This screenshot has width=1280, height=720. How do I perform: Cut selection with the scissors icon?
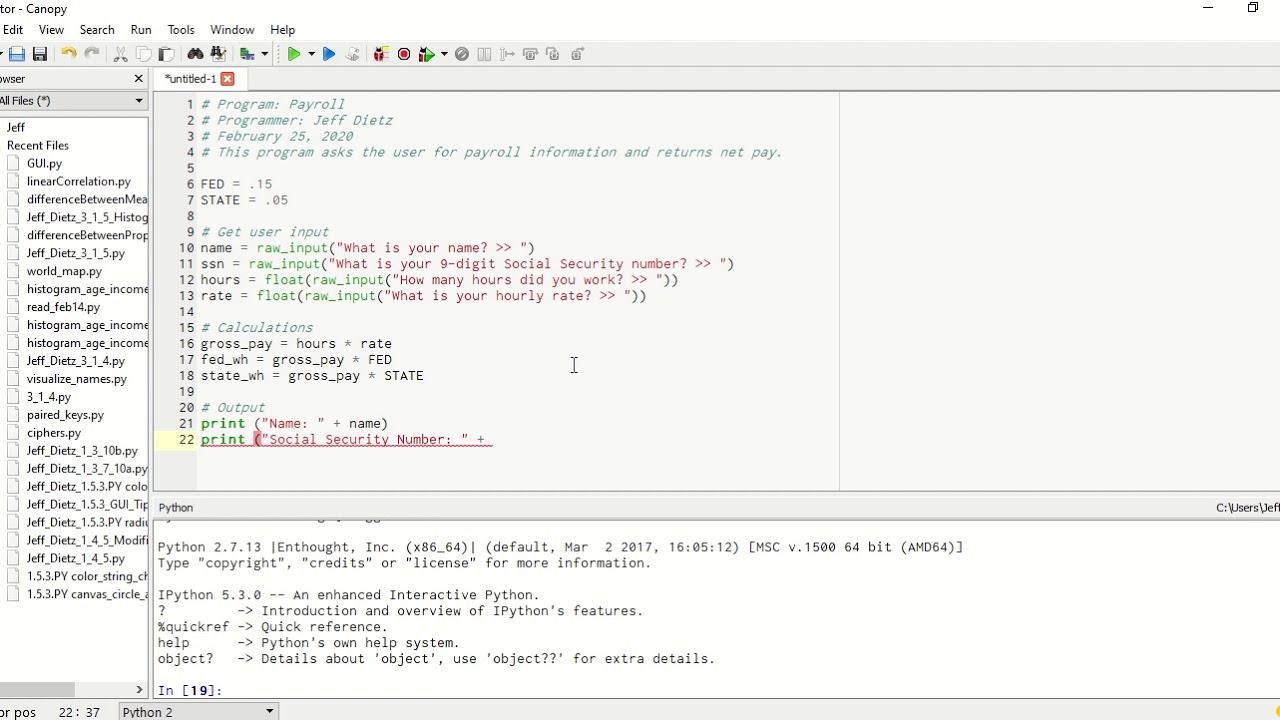coord(120,54)
